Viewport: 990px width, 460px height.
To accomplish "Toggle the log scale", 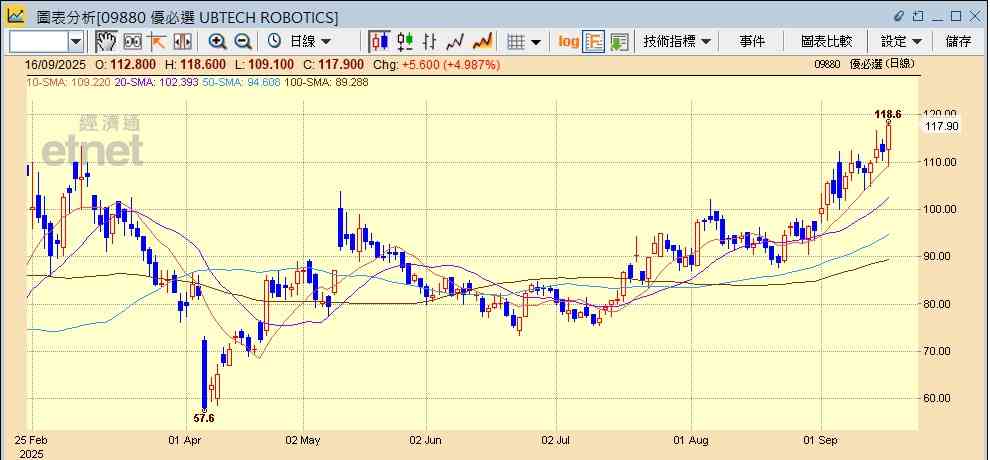I will pos(568,42).
